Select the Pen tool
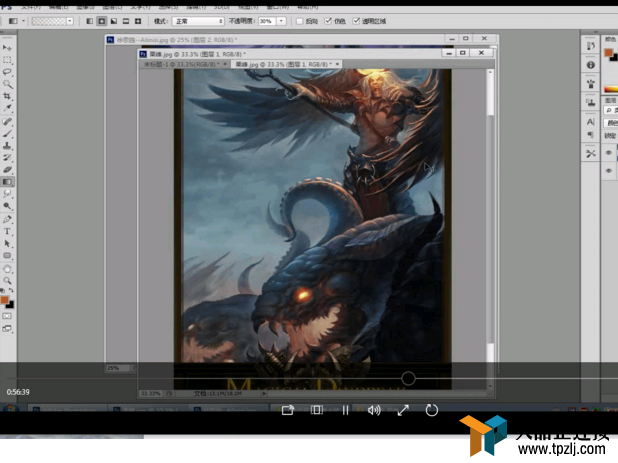 [x=7, y=219]
